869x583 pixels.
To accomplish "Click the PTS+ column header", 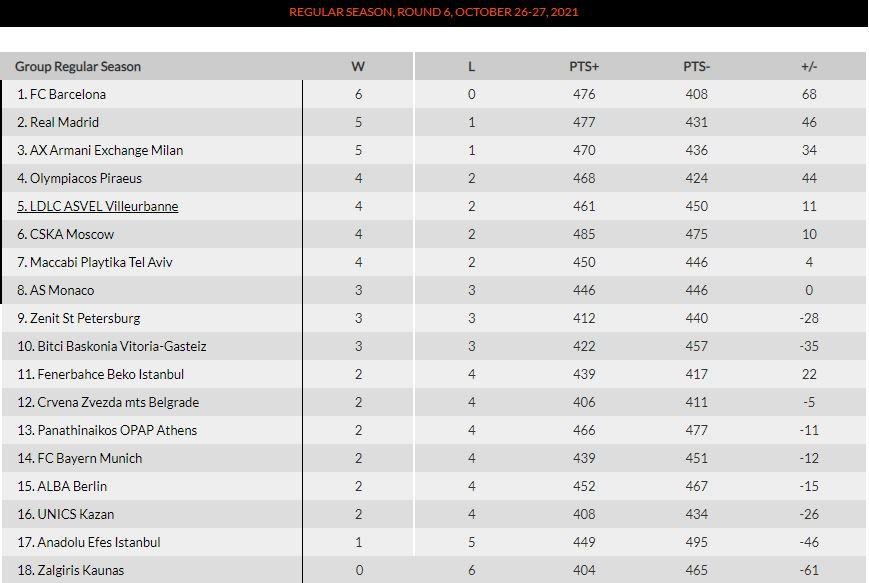I will 584,67.
